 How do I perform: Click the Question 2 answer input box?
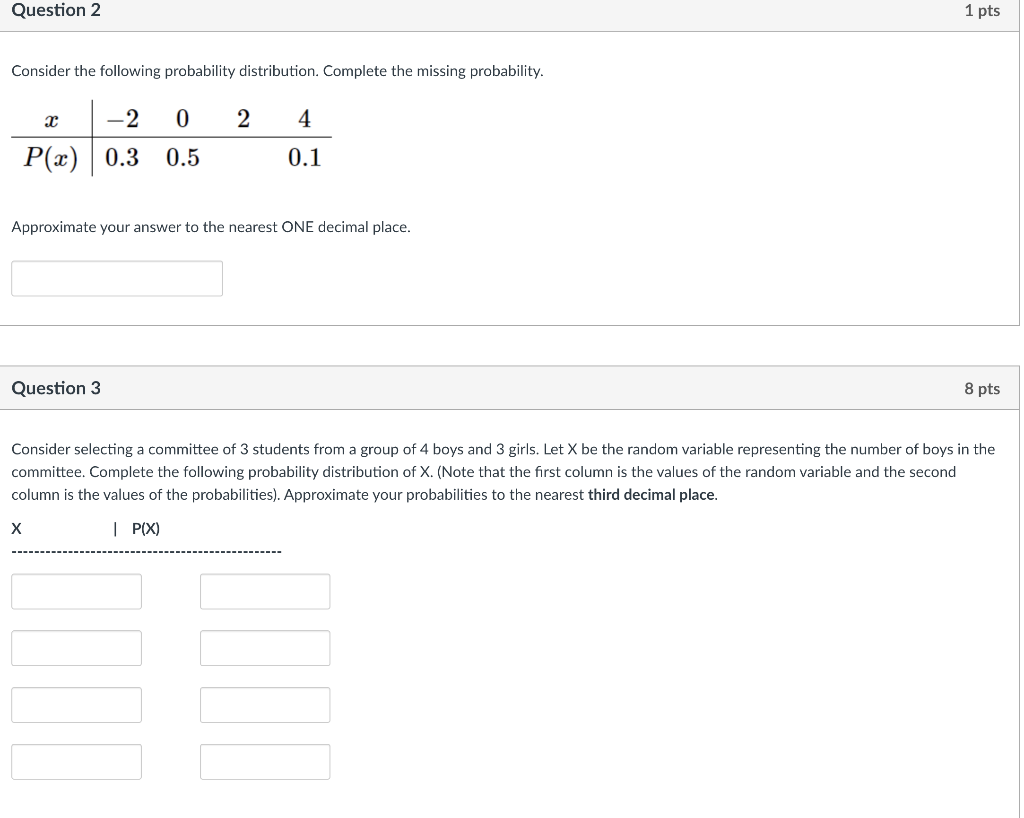[116, 277]
